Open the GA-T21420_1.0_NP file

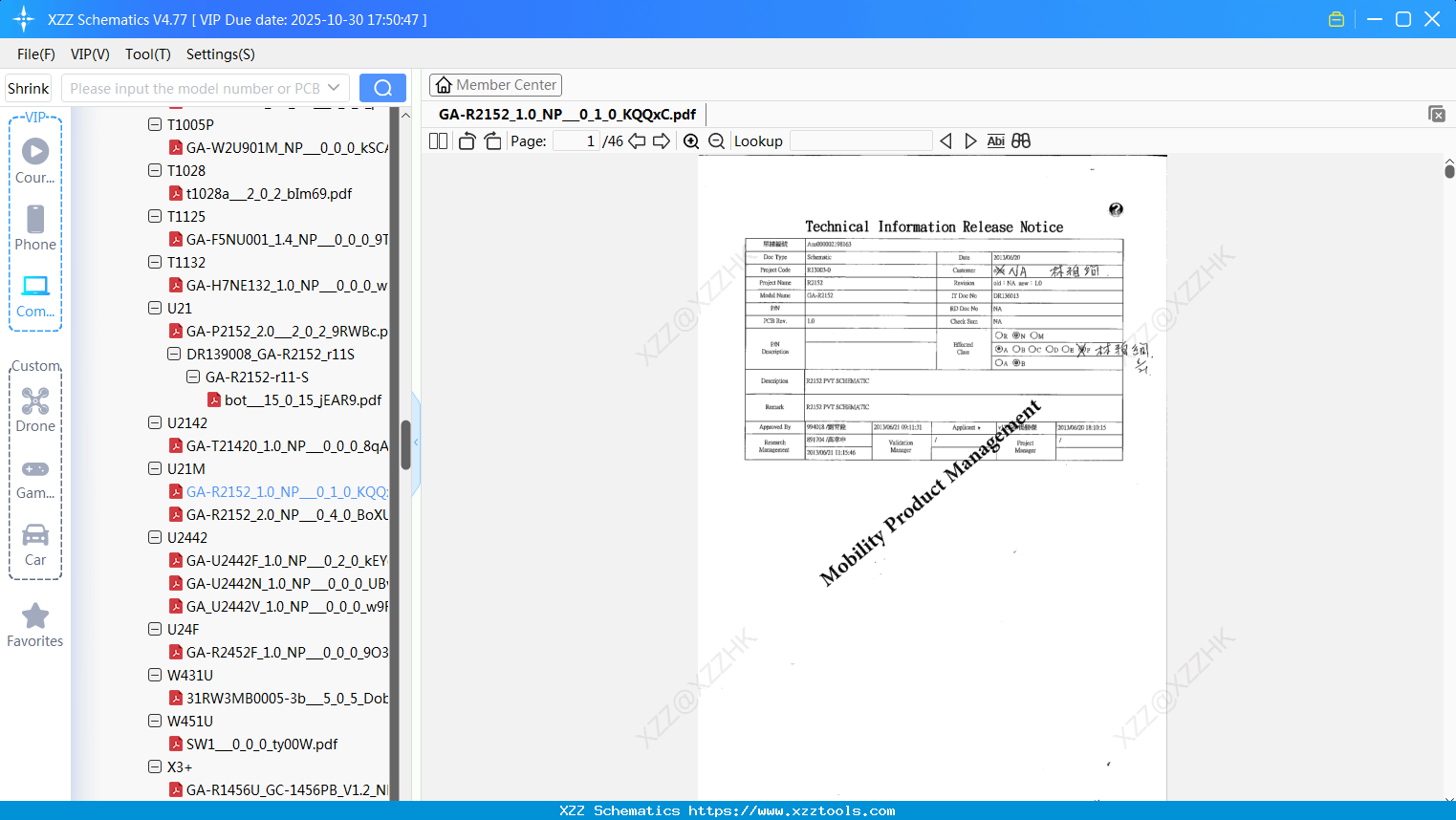point(287,445)
